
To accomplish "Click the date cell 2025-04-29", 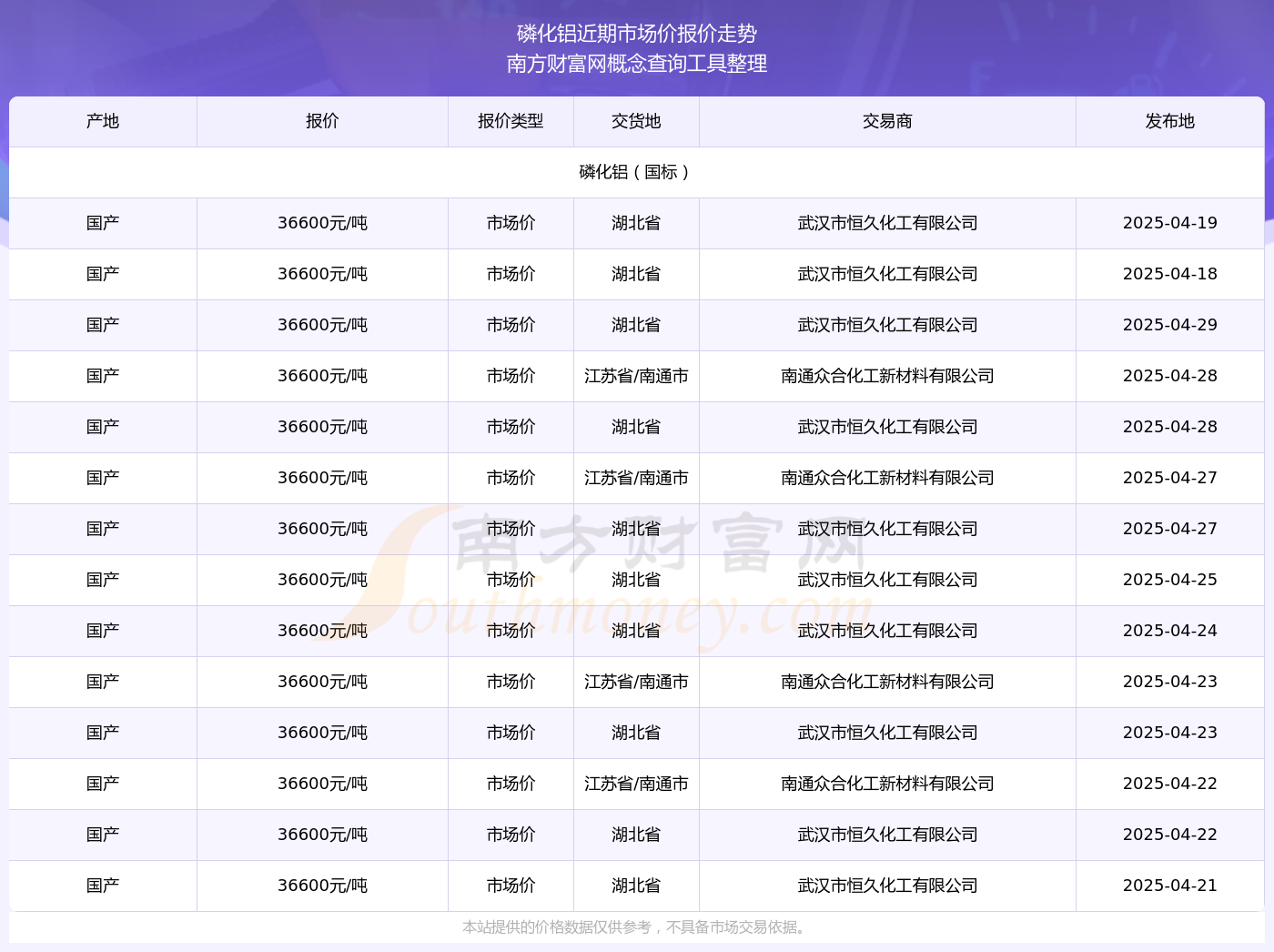I will [x=1170, y=325].
